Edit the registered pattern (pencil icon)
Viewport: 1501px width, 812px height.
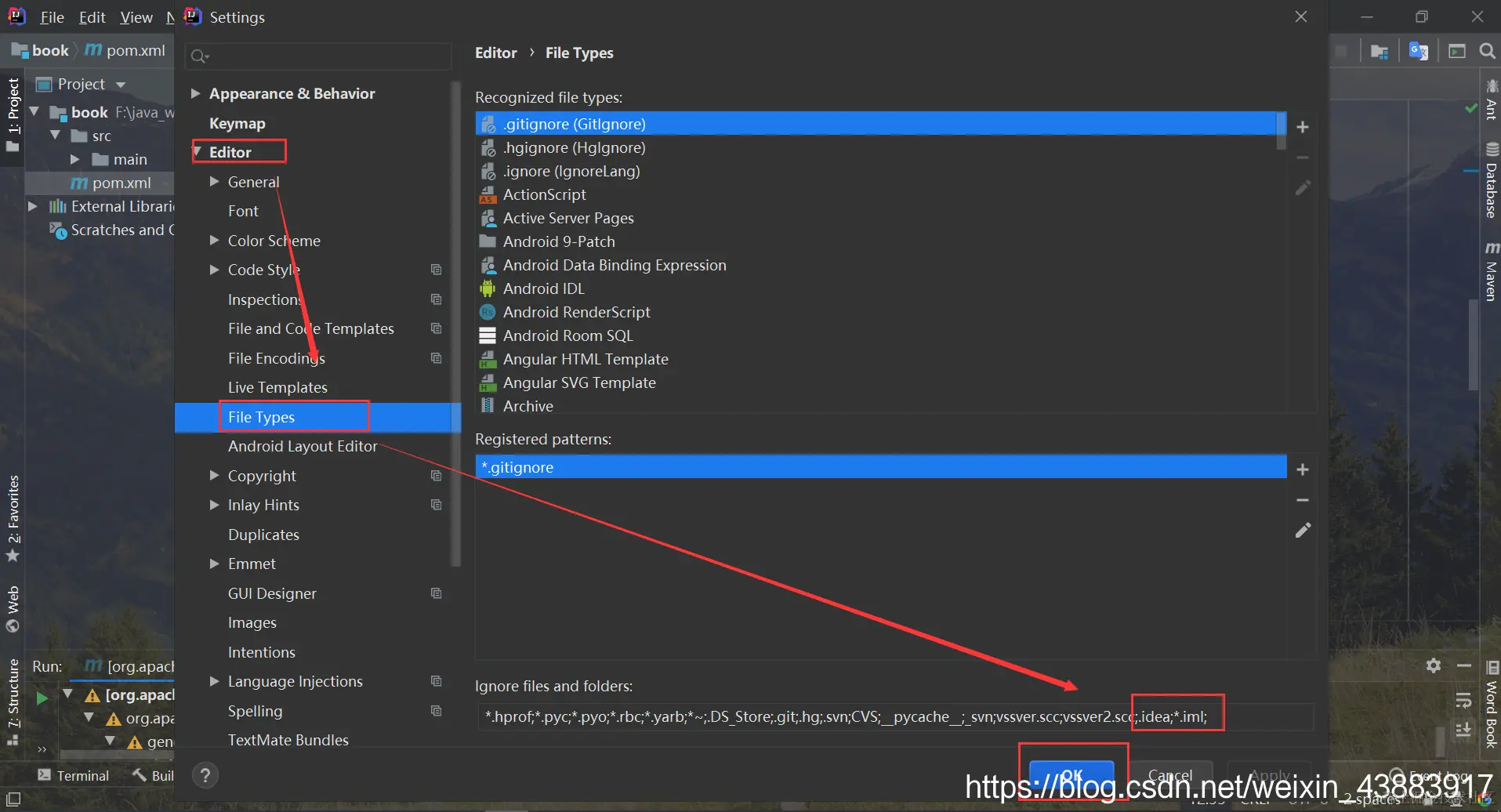1302,531
